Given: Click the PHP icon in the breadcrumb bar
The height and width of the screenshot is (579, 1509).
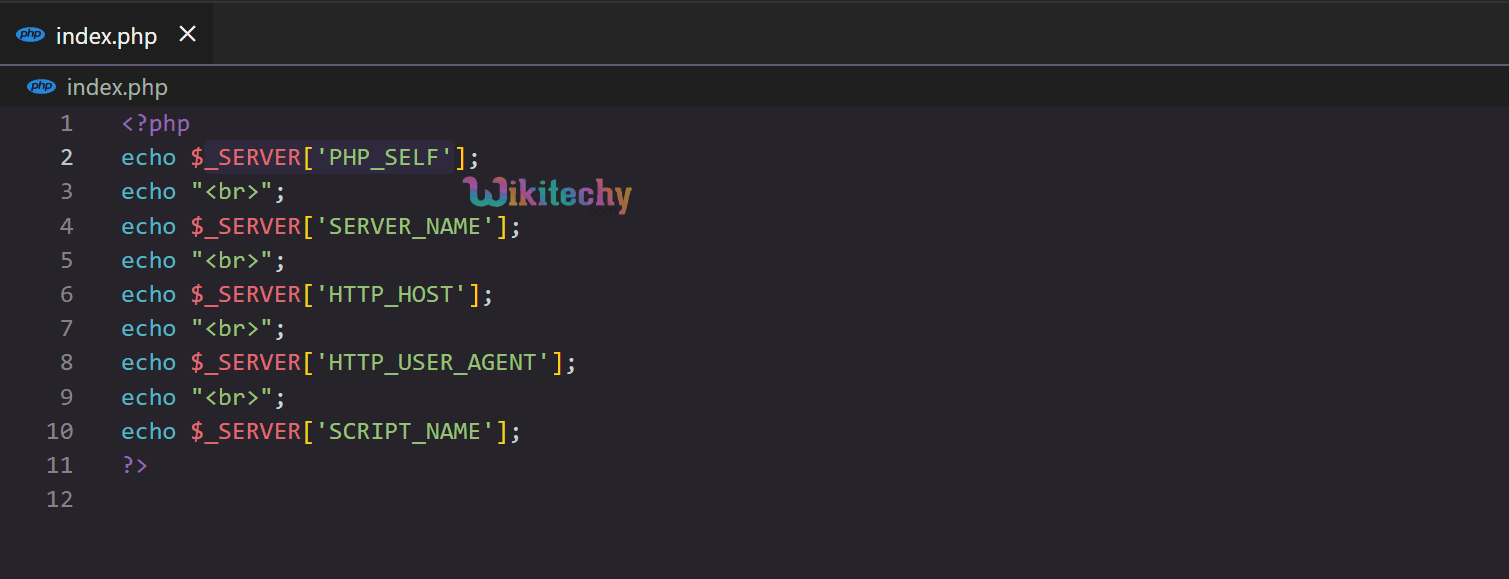Looking at the screenshot, I should [x=42, y=87].
